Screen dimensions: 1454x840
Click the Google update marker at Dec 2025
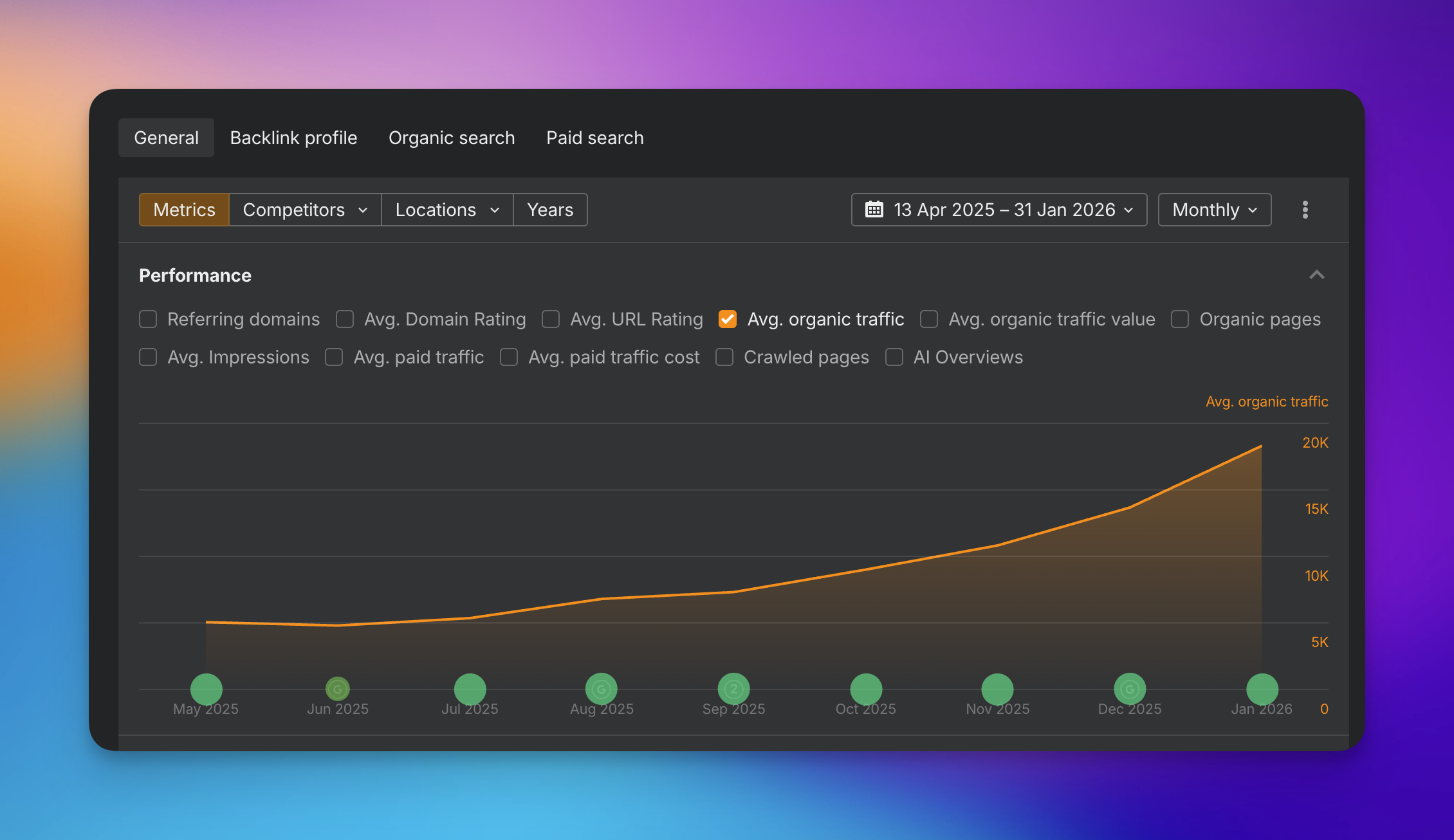1130,689
